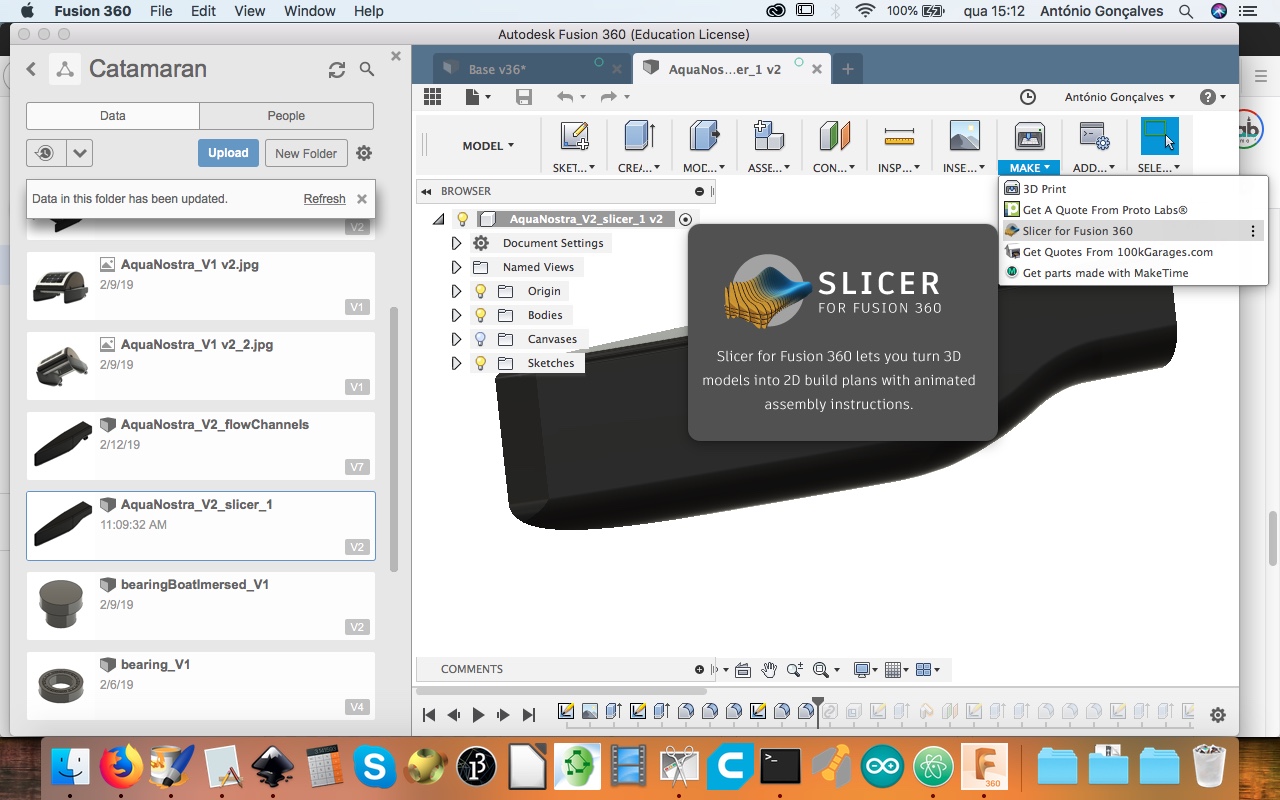The height and width of the screenshot is (800, 1280).
Task: Launch Arduino from the Dock
Action: tap(883, 767)
